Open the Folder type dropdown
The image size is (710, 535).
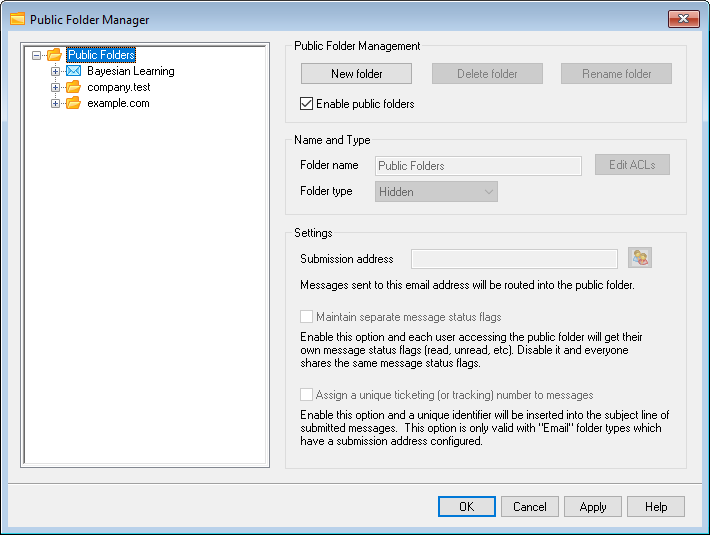pyautogui.click(x=436, y=192)
